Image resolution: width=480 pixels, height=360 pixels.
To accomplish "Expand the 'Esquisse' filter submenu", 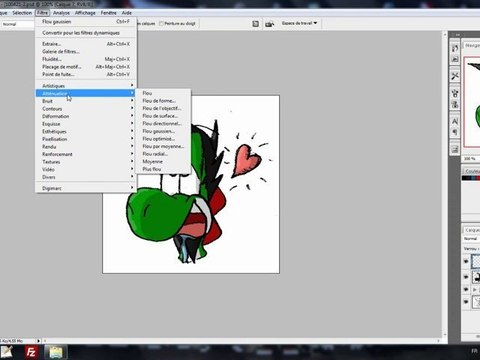I will coord(86,124).
